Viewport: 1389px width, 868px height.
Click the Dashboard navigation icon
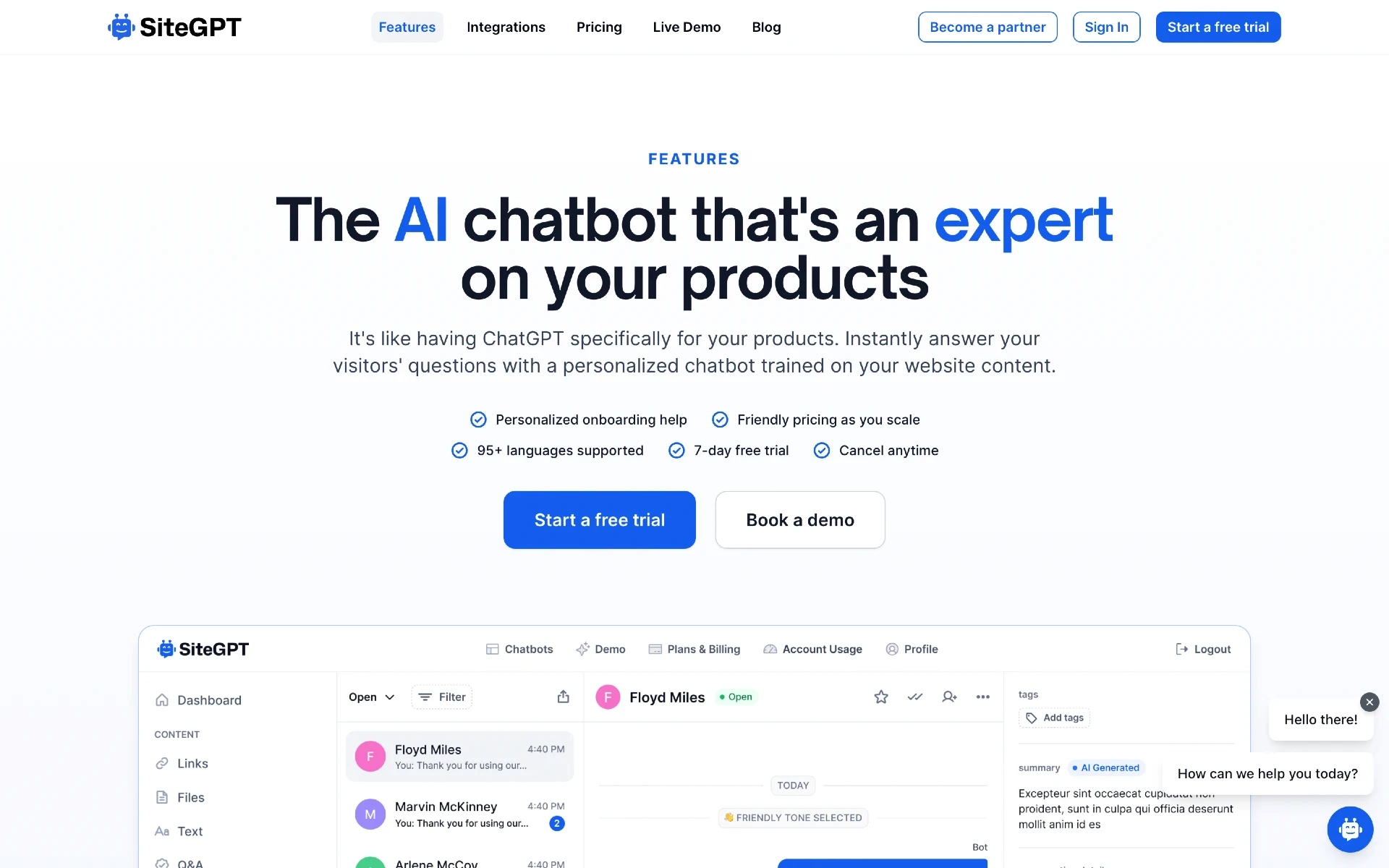click(161, 700)
